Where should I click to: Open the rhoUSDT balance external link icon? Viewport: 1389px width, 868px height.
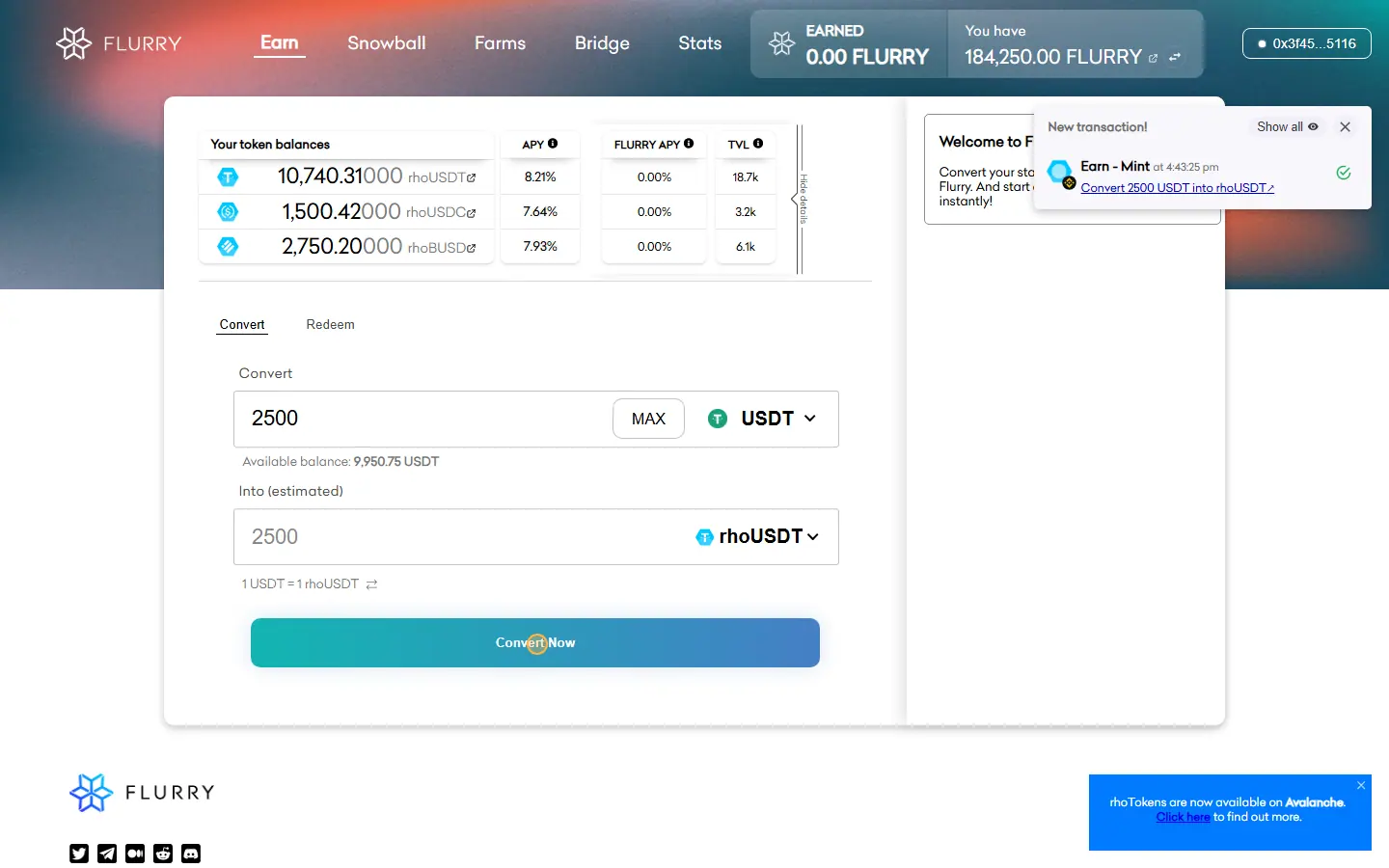point(472,177)
